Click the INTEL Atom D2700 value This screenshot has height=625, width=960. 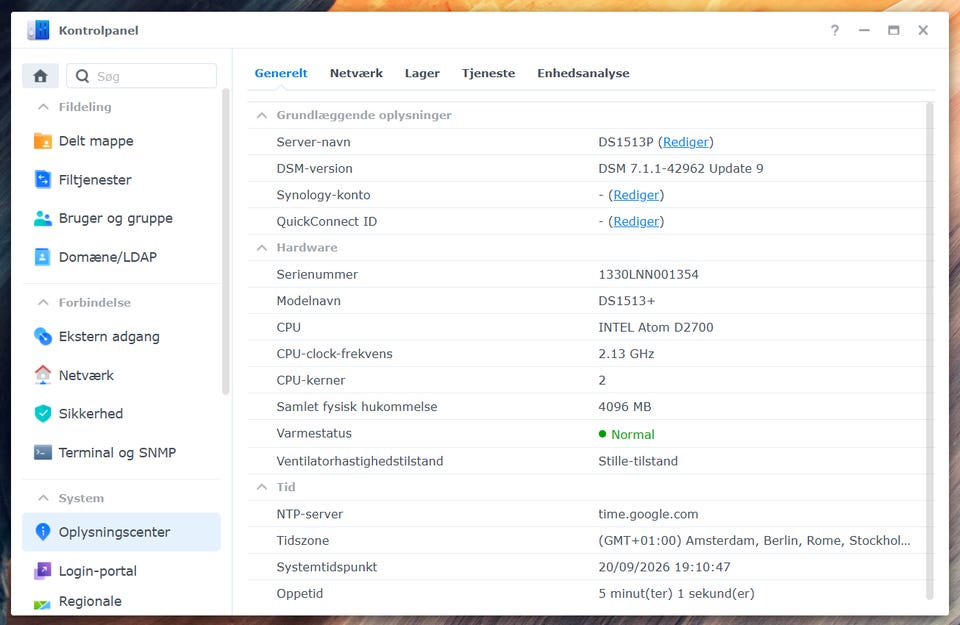656,327
